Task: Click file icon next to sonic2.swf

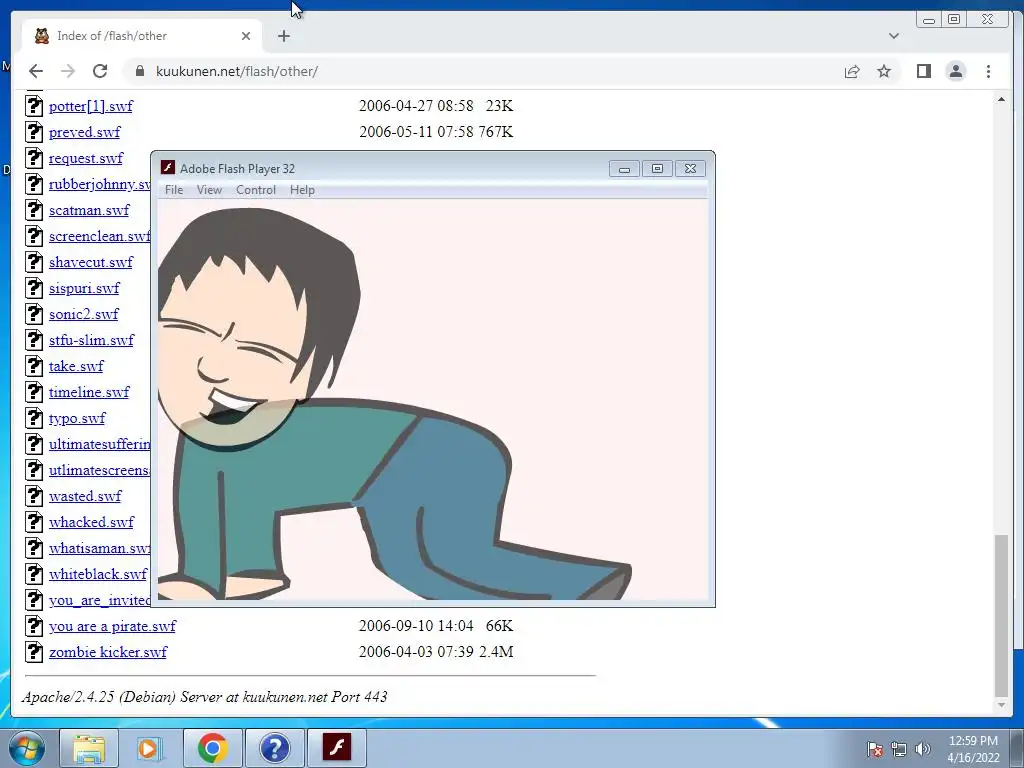Action: click(x=34, y=313)
